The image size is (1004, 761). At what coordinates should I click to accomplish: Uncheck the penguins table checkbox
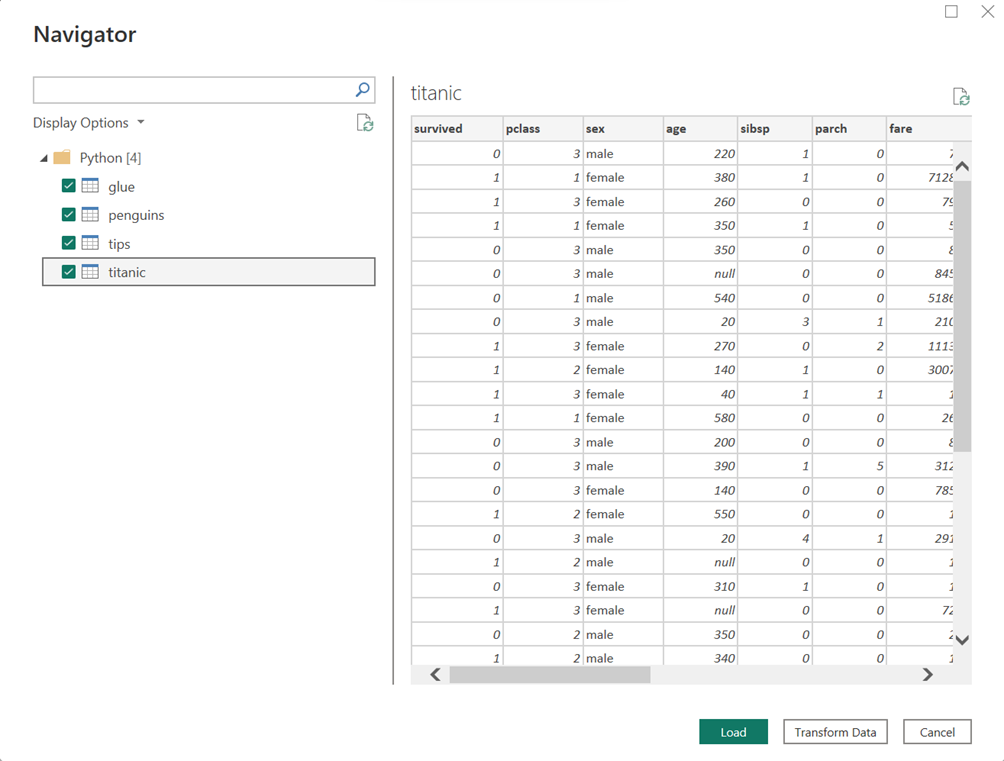click(69, 215)
